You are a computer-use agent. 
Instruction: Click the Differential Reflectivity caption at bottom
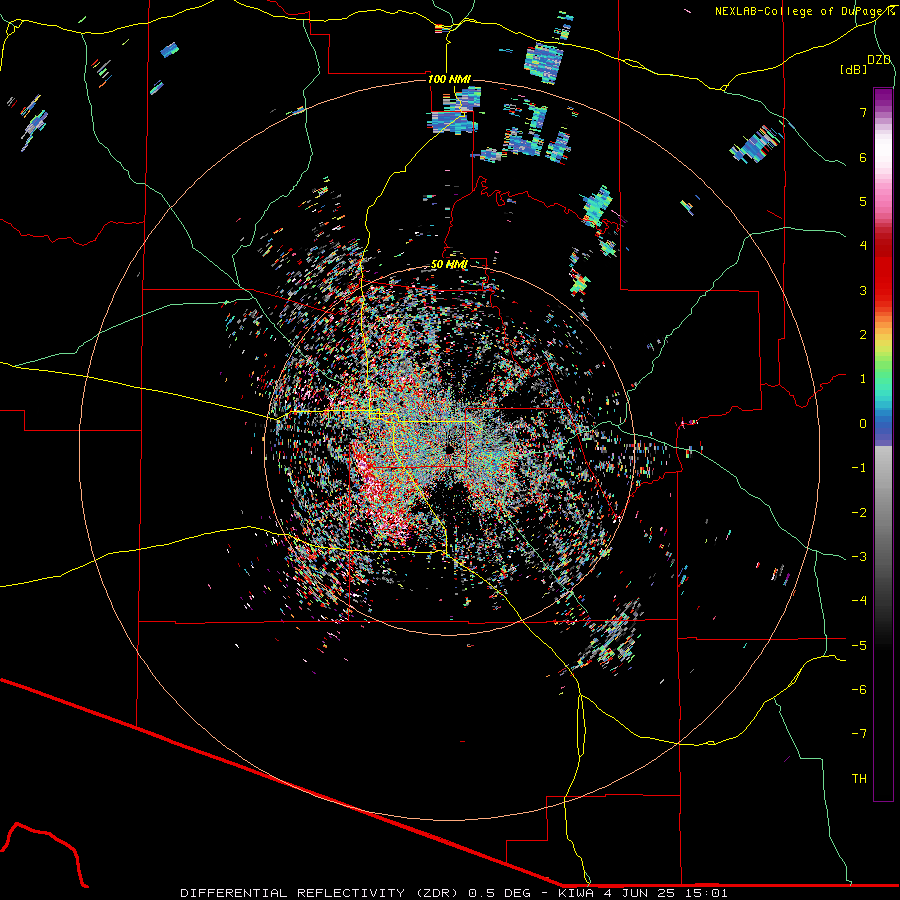point(453,893)
